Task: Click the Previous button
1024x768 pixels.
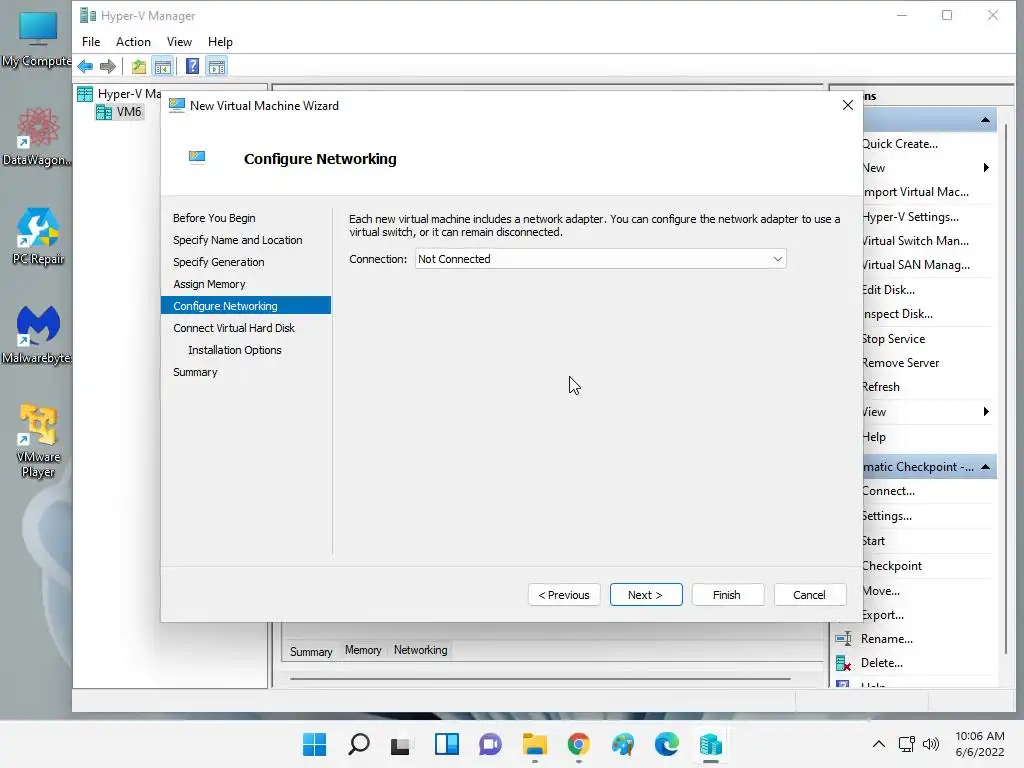Action: click(564, 595)
